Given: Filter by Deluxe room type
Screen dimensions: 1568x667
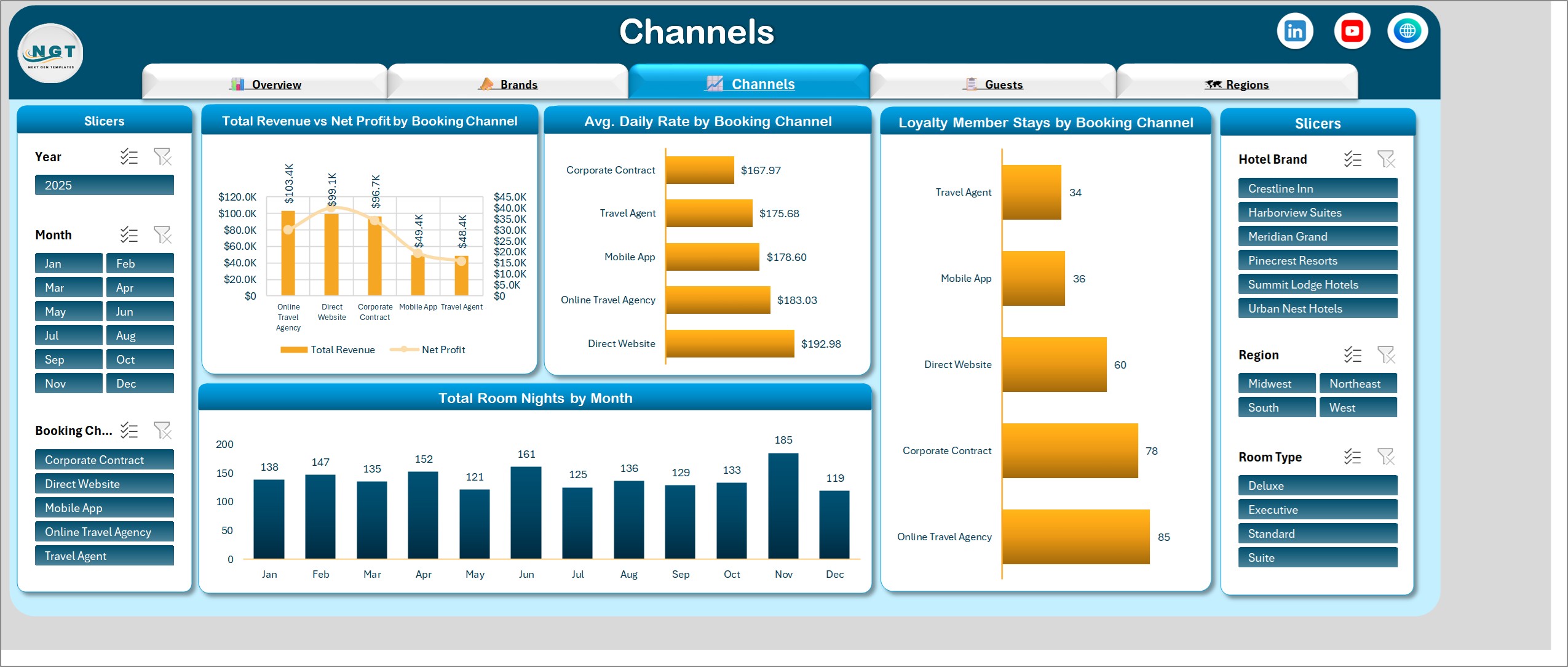Looking at the screenshot, I should click(1318, 485).
